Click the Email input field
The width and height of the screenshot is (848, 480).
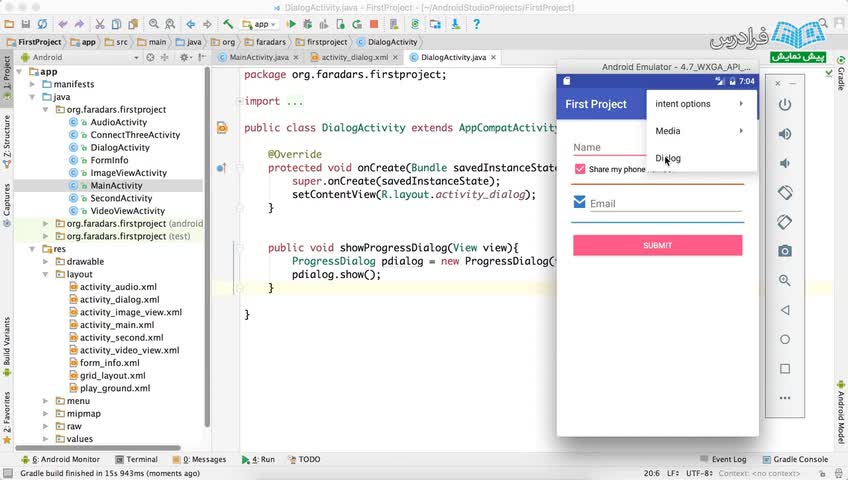tap(666, 204)
